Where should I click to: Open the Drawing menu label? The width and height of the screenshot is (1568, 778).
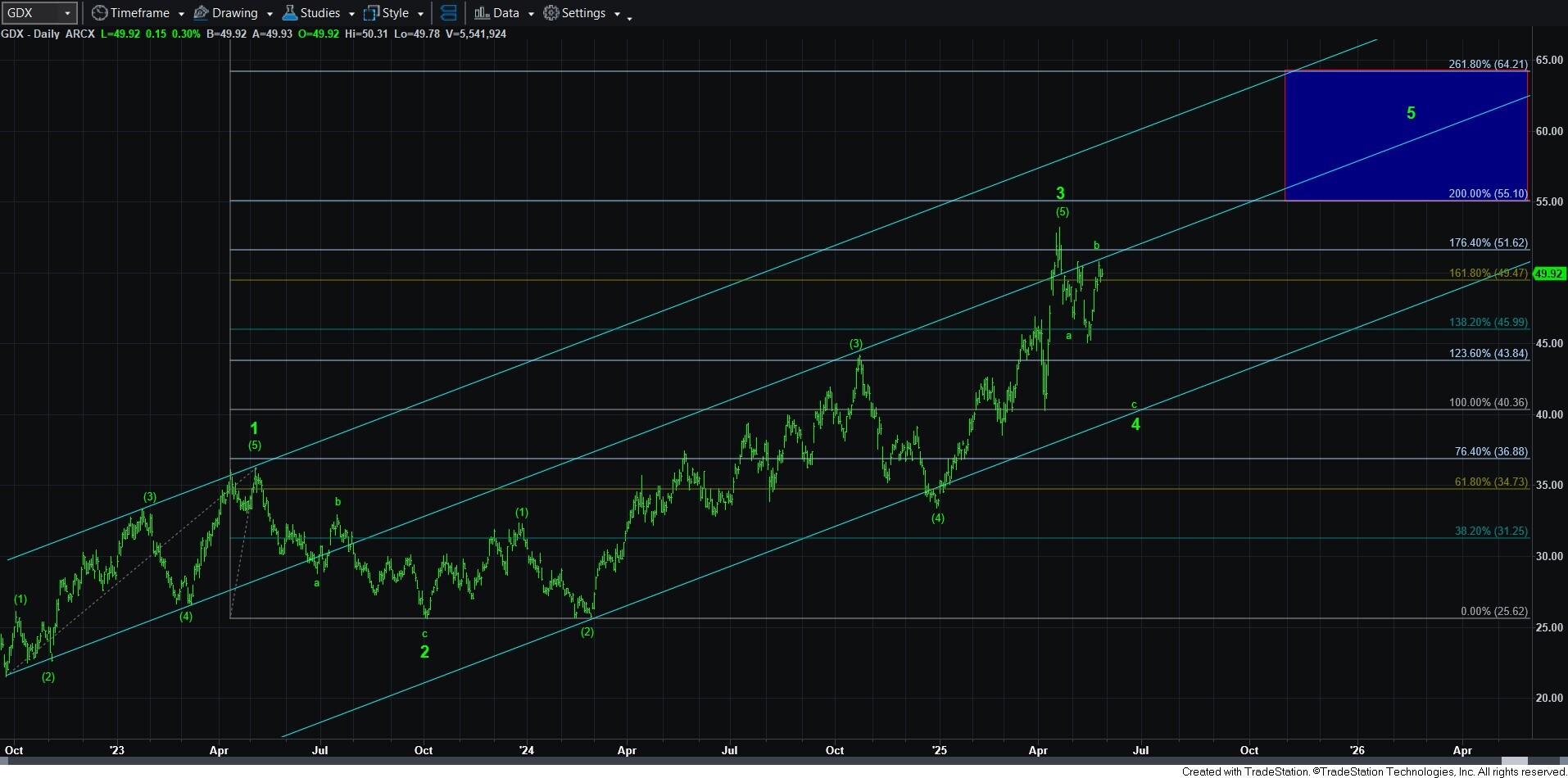234,13
